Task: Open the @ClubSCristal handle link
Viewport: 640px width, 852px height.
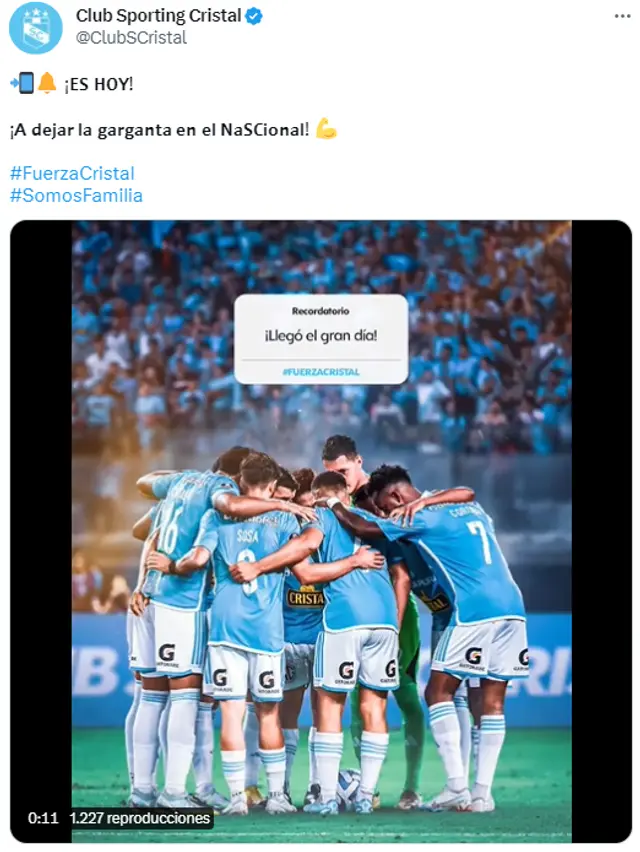Action: [x=131, y=37]
